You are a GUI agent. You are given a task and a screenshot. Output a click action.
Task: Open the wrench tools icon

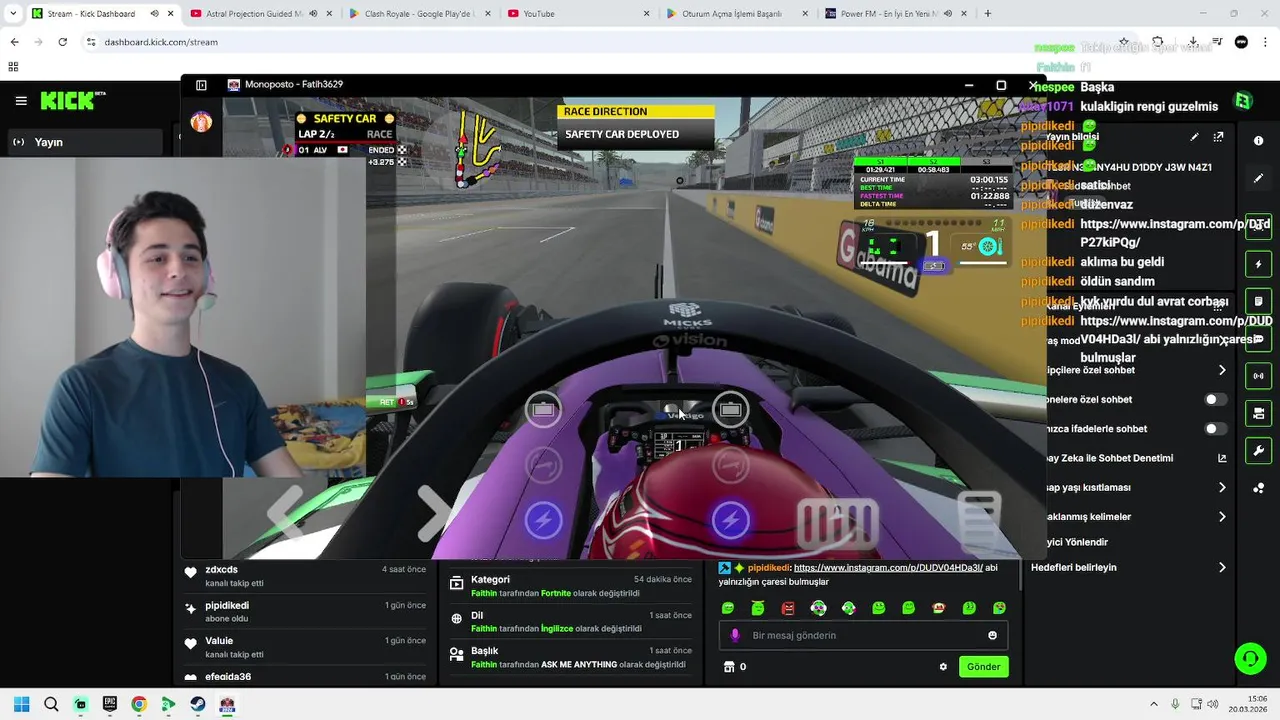1258,451
